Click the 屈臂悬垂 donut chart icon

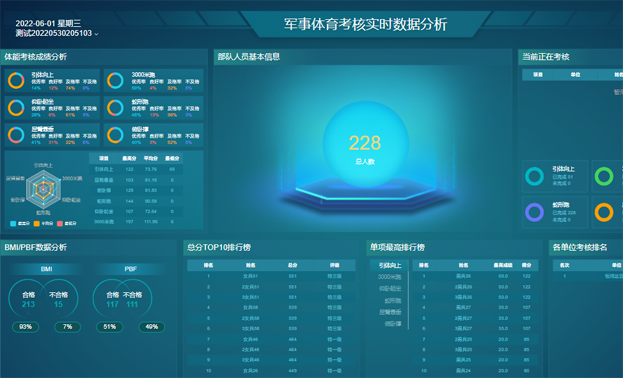point(16,135)
